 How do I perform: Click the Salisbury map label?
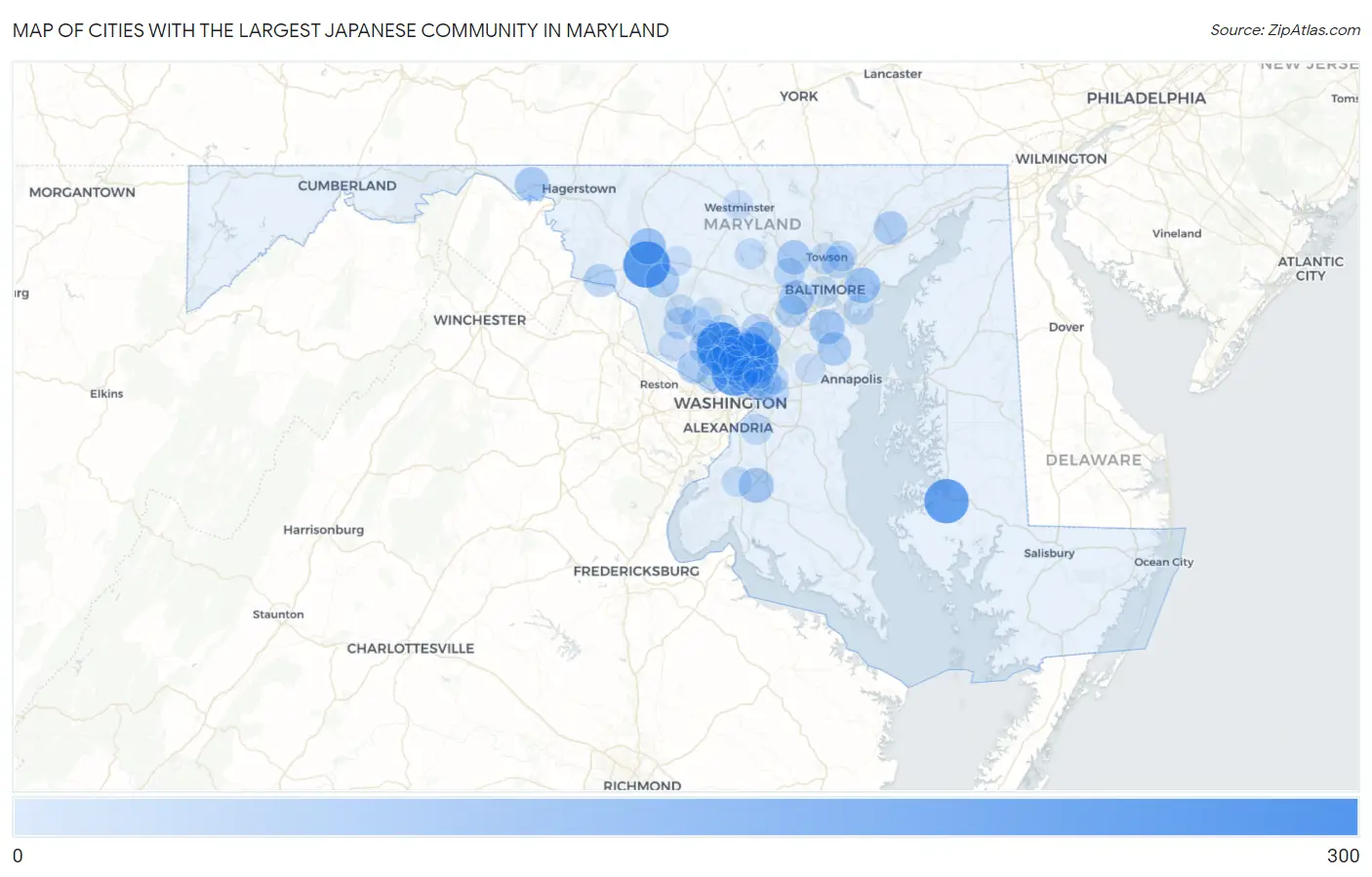pos(1049,553)
